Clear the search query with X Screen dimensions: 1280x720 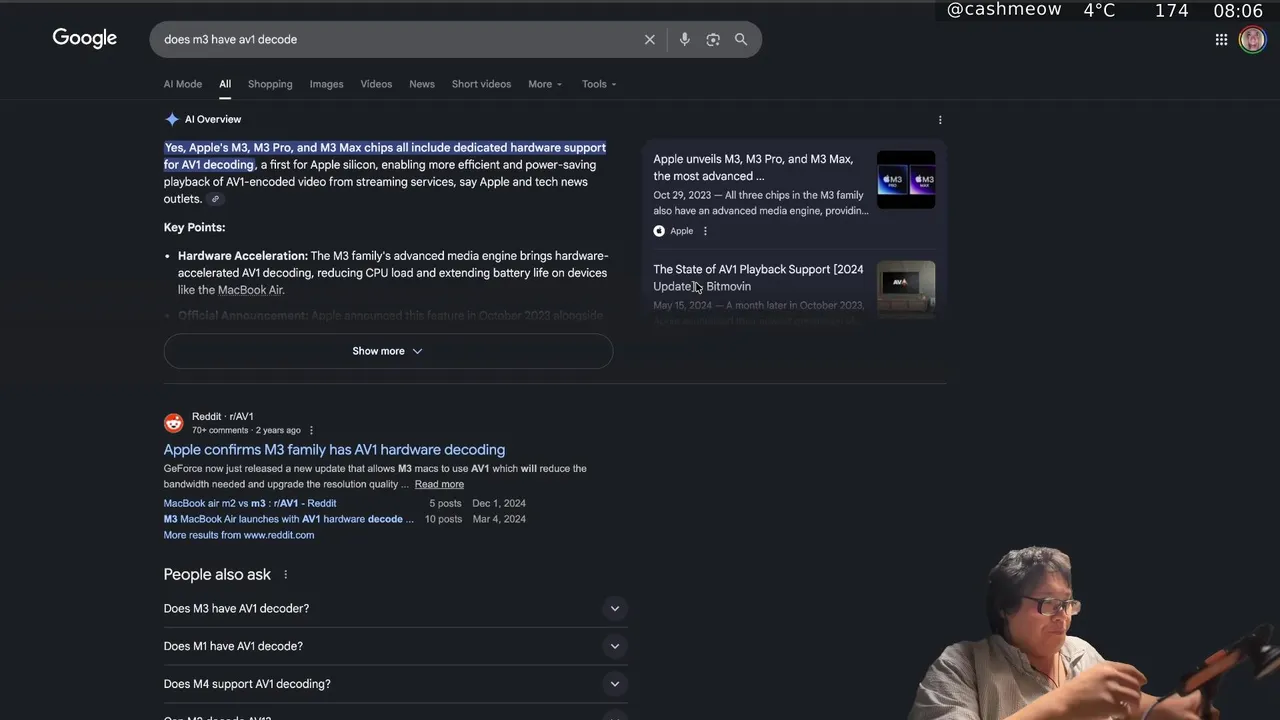point(650,40)
